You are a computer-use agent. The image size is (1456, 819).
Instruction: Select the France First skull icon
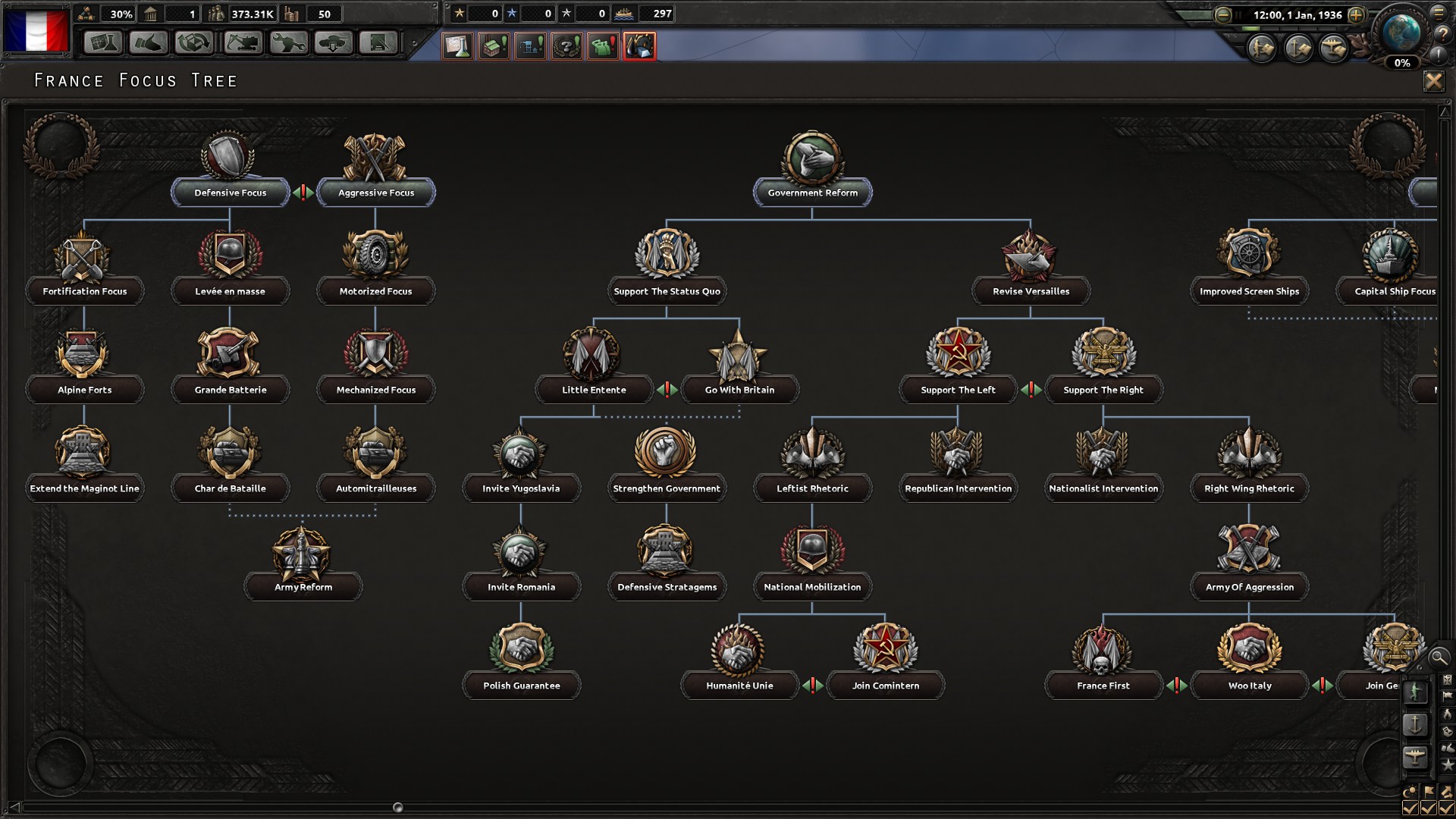point(1103,651)
